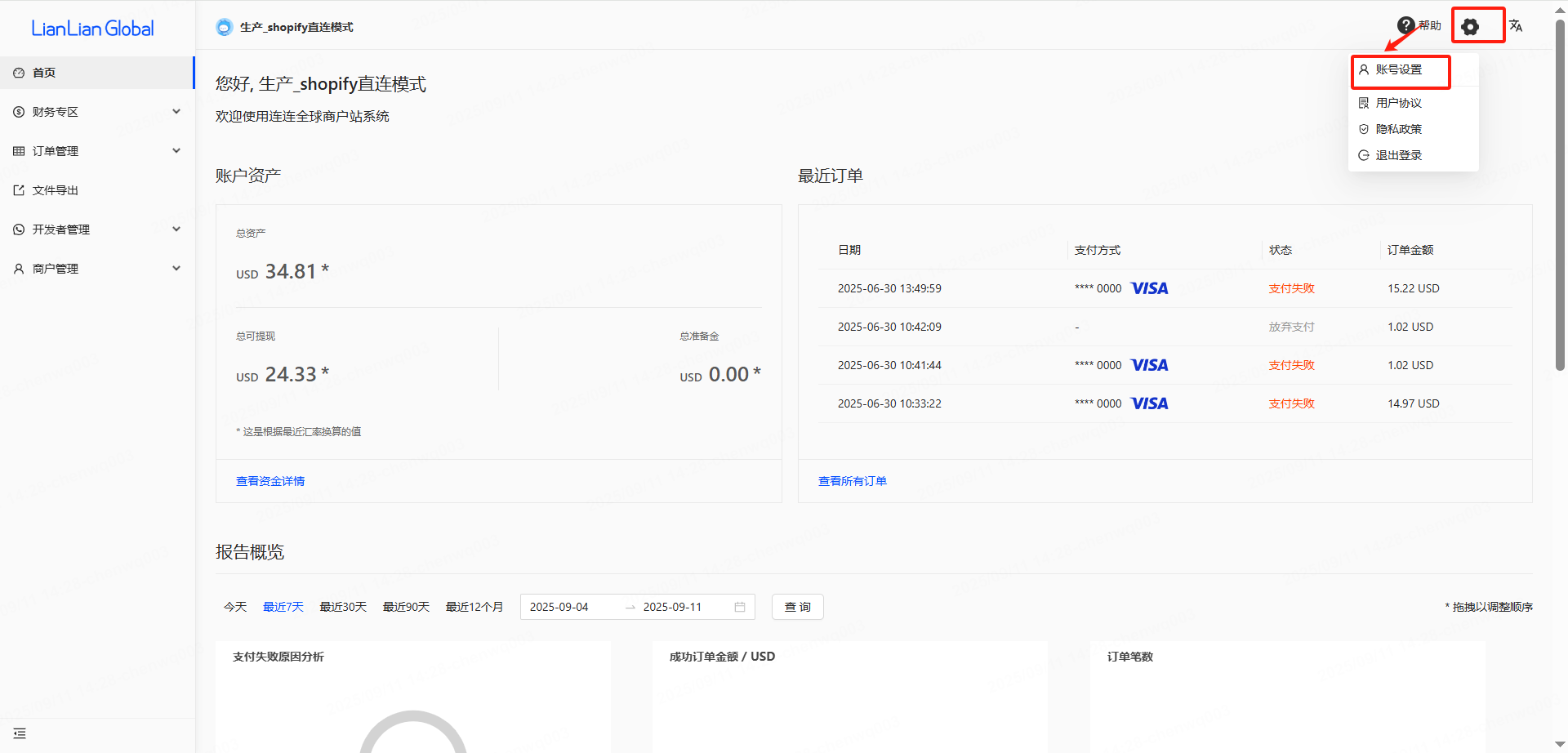Open the 查看所有订单 link
Image resolution: width=1568 pixels, height=753 pixels.
point(853,481)
